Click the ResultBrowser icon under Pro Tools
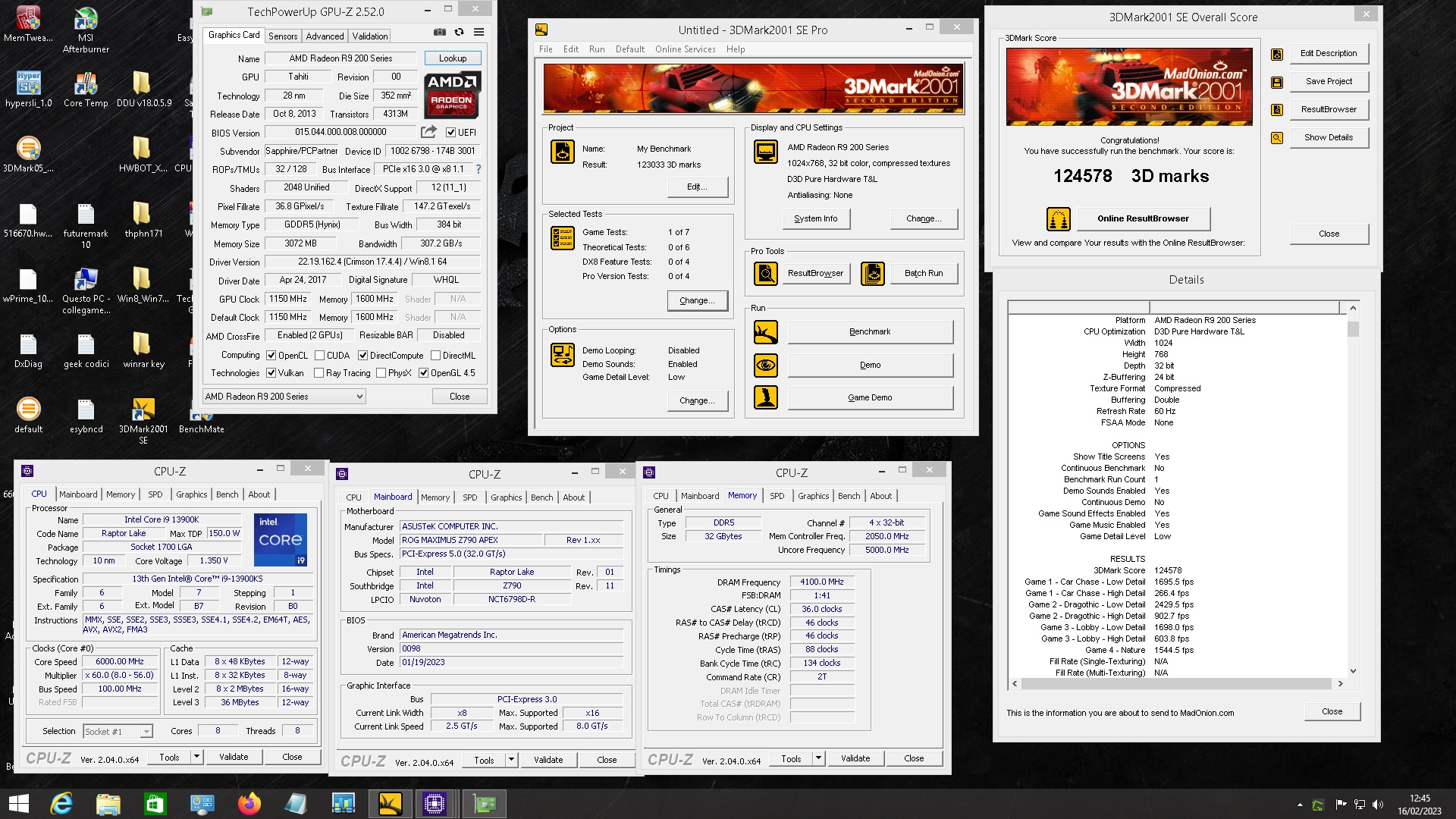 tap(766, 274)
